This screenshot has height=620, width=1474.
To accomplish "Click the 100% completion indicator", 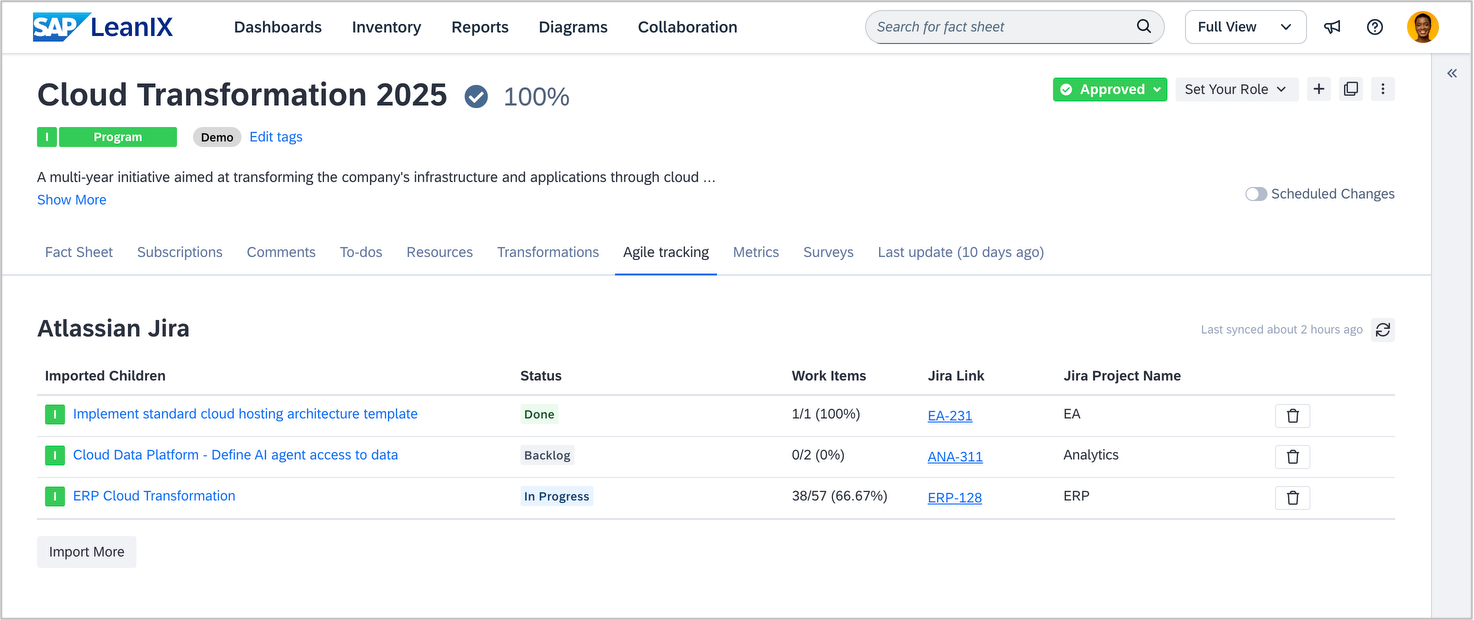I will click(x=536, y=97).
